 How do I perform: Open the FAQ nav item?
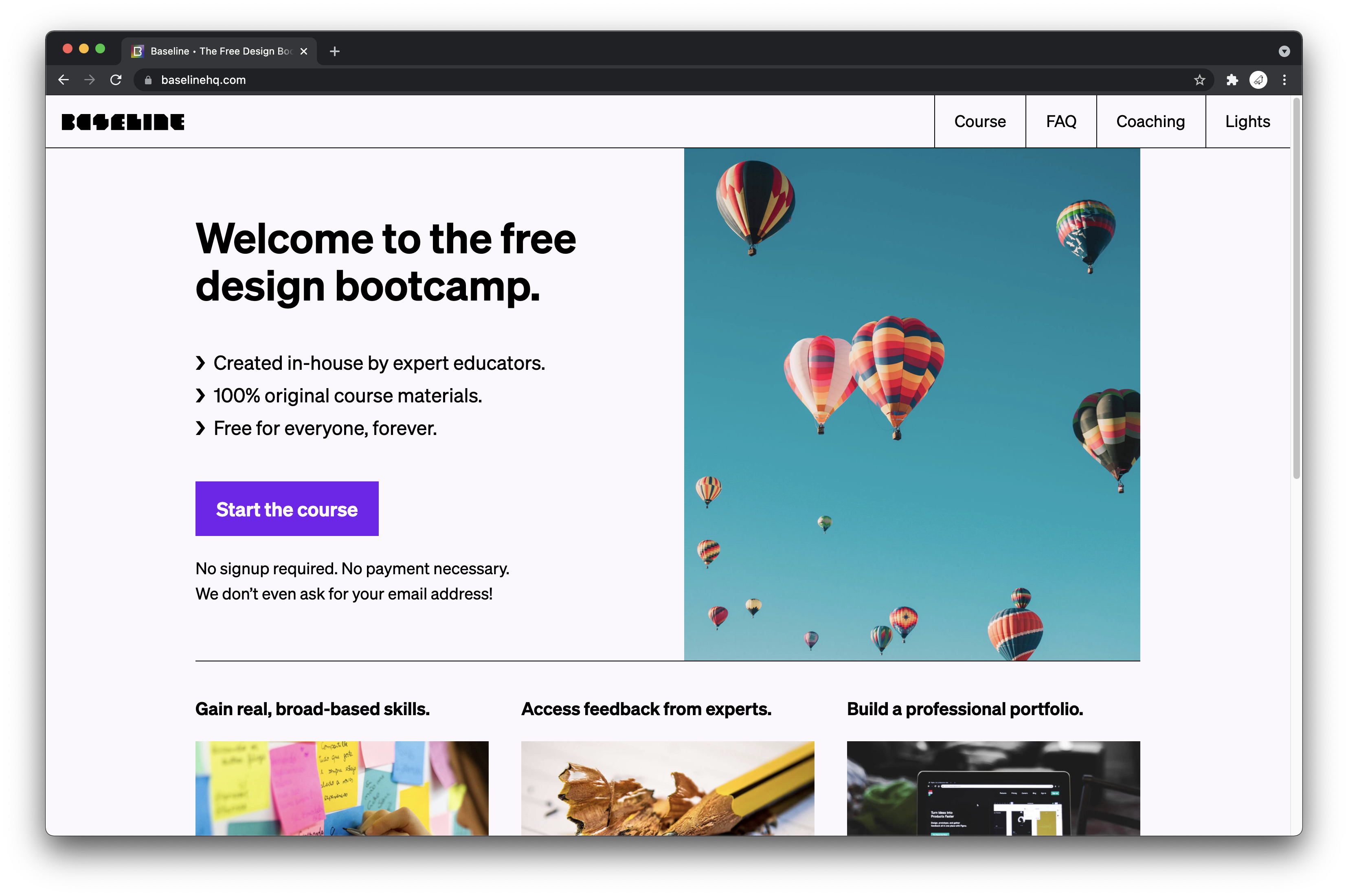tap(1061, 122)
